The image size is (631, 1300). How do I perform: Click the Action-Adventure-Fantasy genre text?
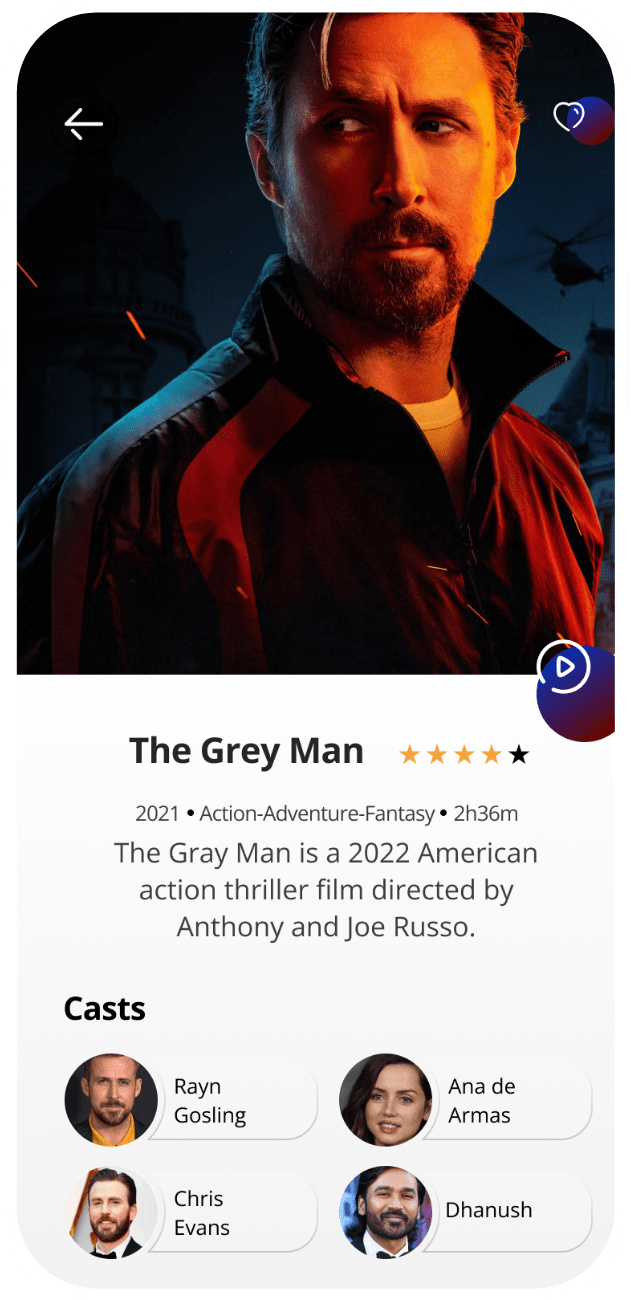point(317,814)
